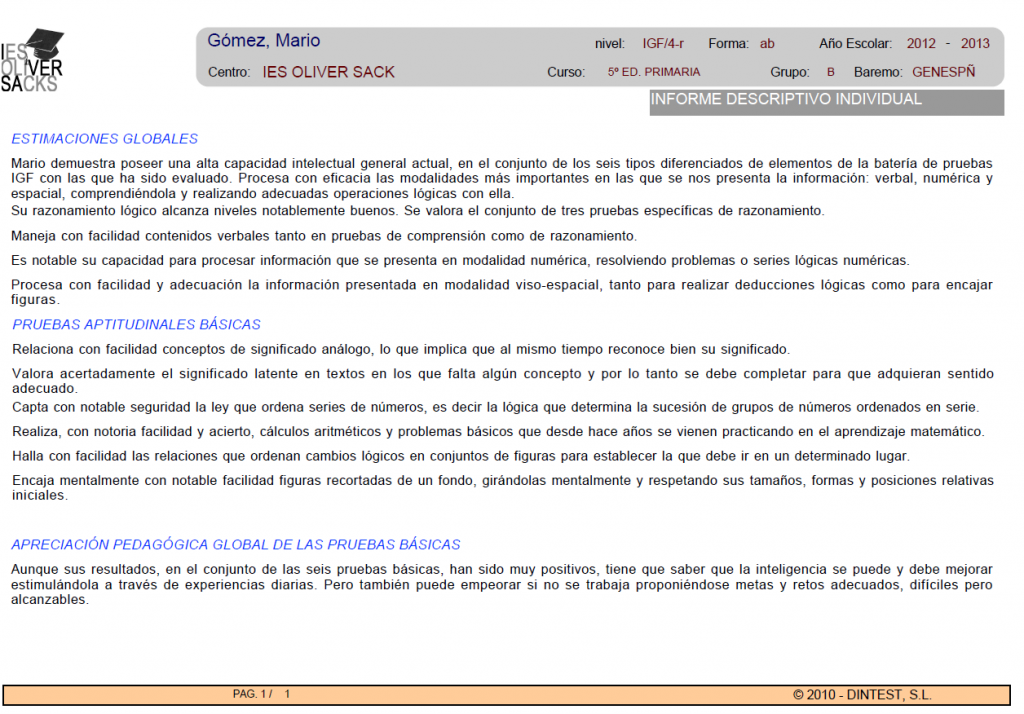Click the ESTIMACIONES GLOBALES heading
Screen dimensions: 1024x714
coord(105,139)
